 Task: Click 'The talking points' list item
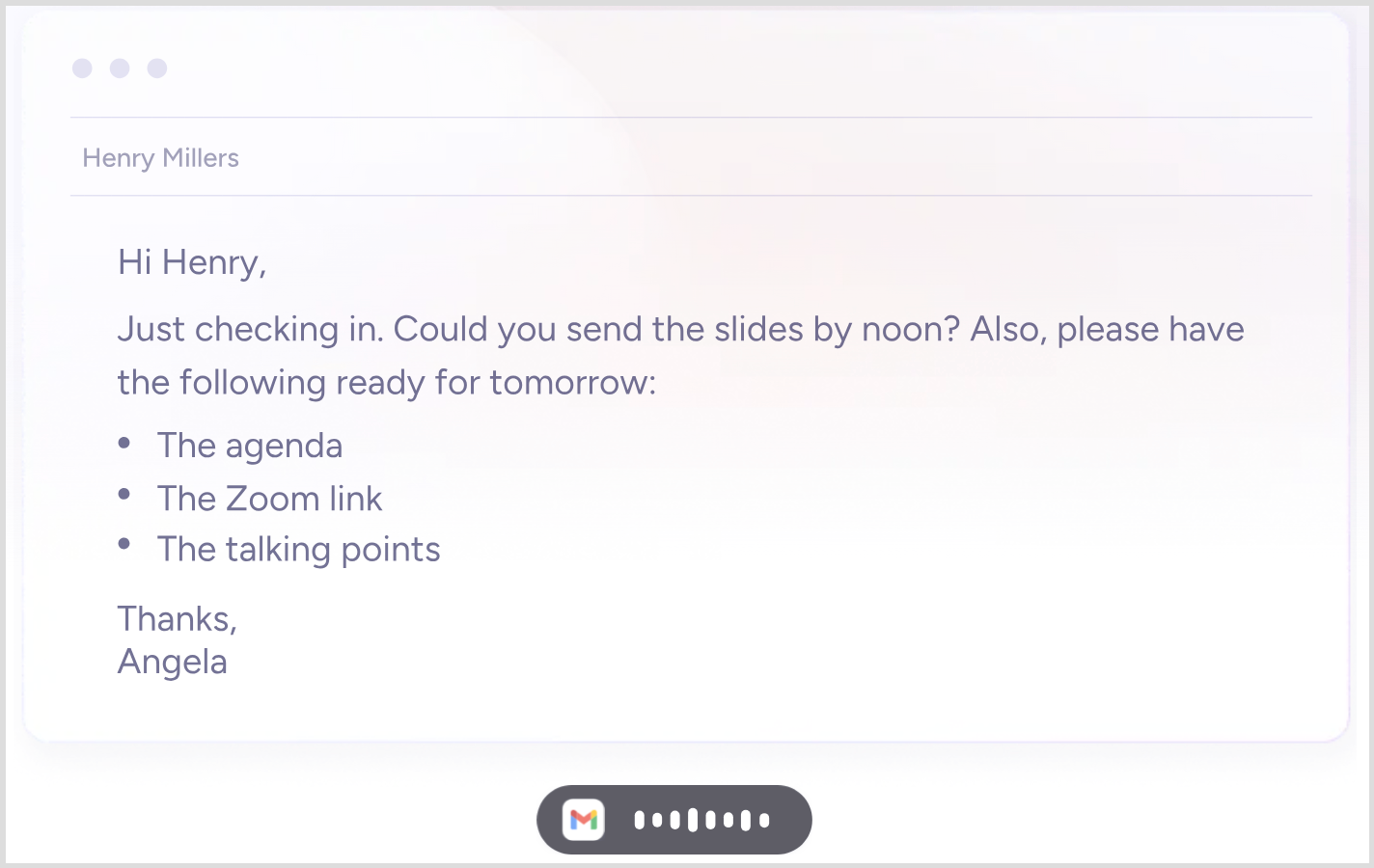point(299,550)
